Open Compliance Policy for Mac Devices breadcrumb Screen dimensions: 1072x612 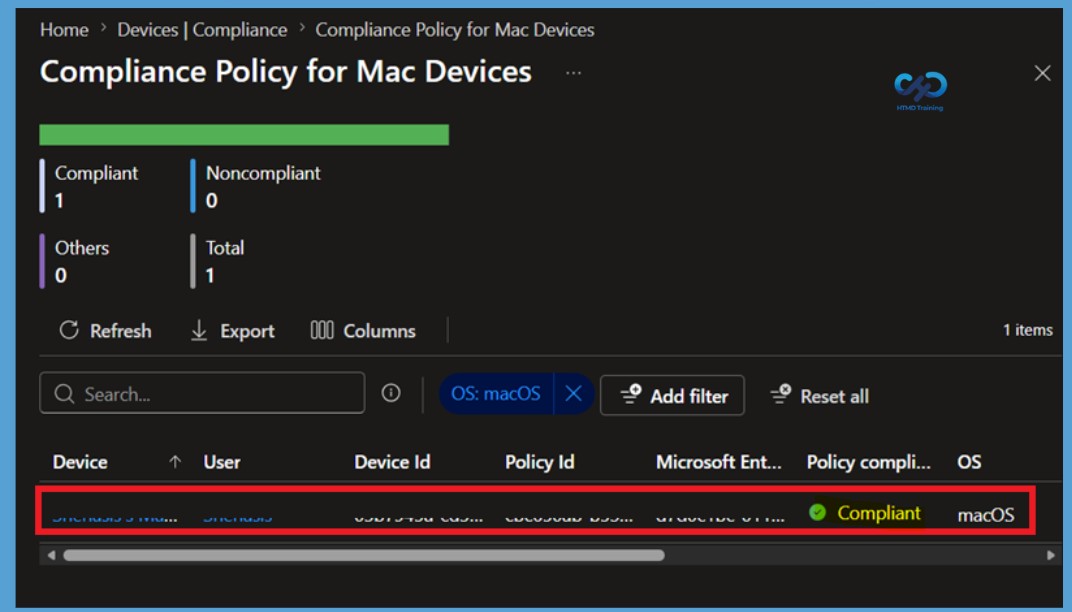(x=455, y=30)
